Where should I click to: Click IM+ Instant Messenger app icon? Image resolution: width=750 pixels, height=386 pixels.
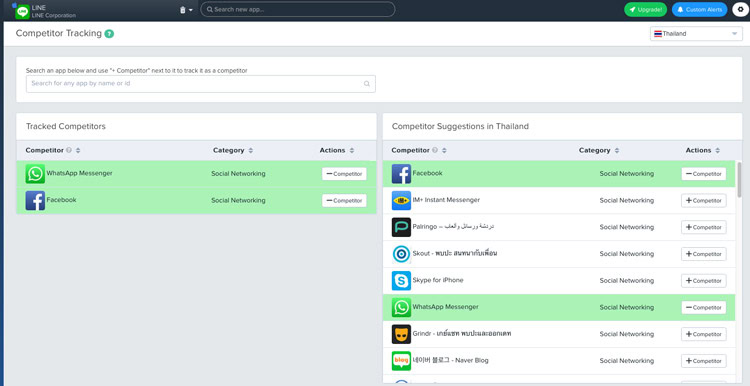tap(401, 201)
